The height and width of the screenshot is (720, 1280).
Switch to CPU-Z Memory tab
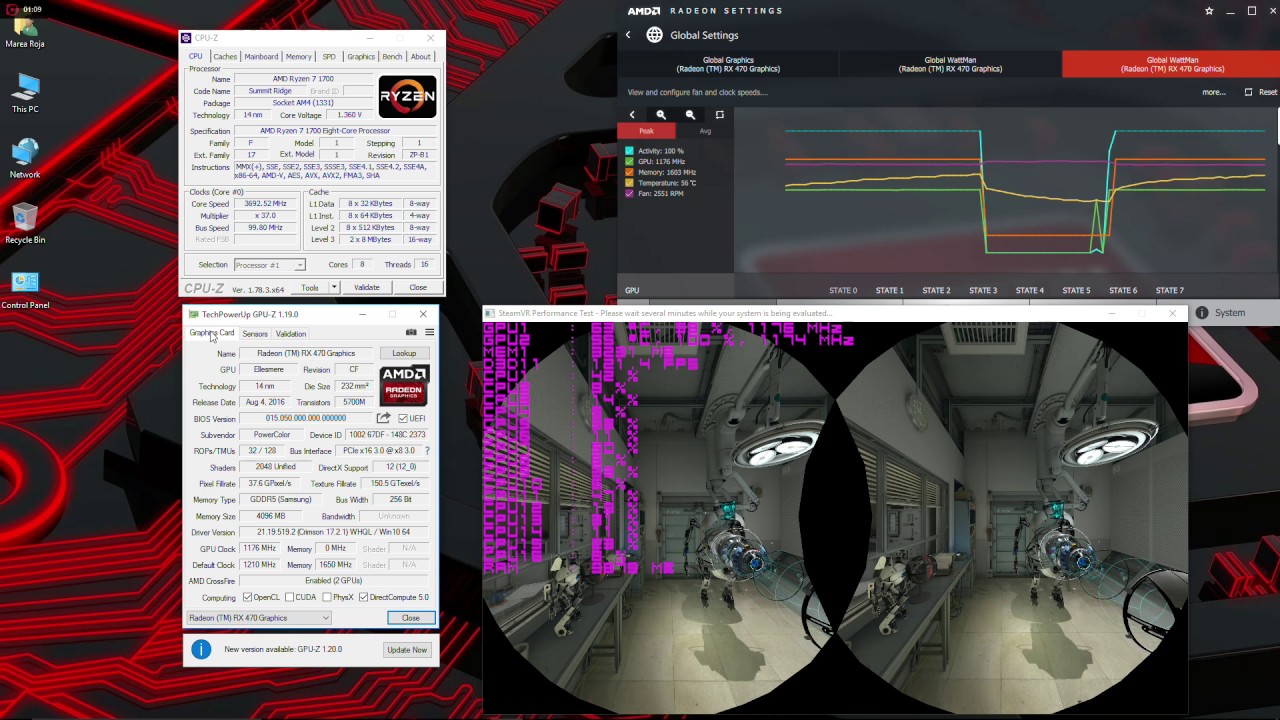298,57
